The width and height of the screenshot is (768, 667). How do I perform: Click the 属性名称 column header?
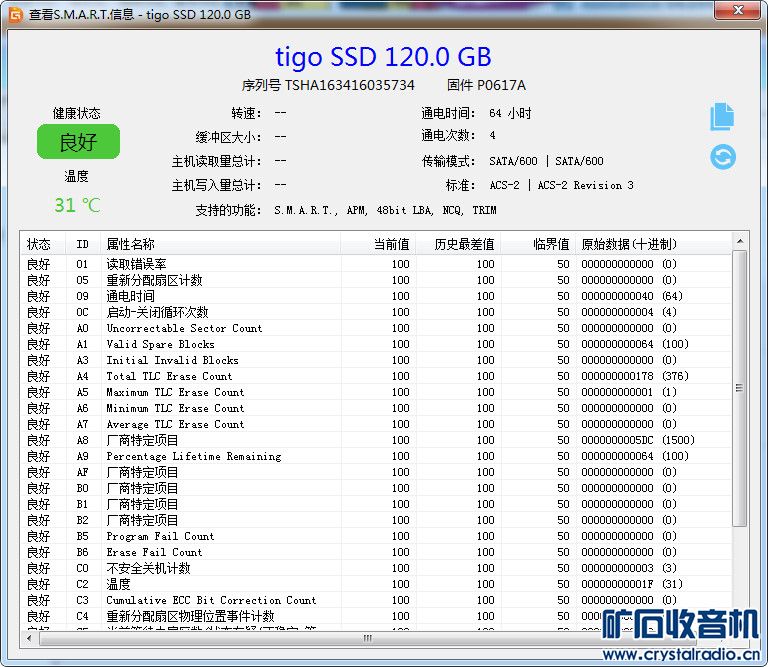[x=220, y=243]
